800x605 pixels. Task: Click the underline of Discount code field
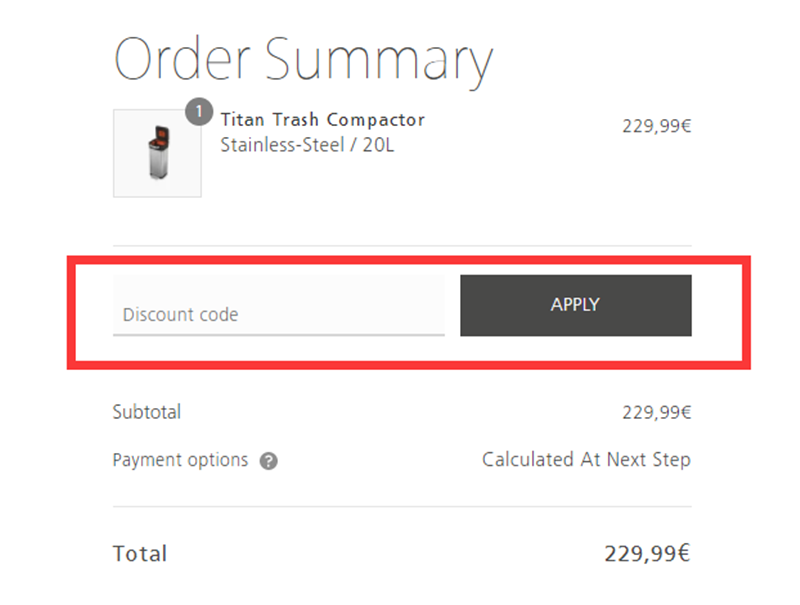[279, 335]
